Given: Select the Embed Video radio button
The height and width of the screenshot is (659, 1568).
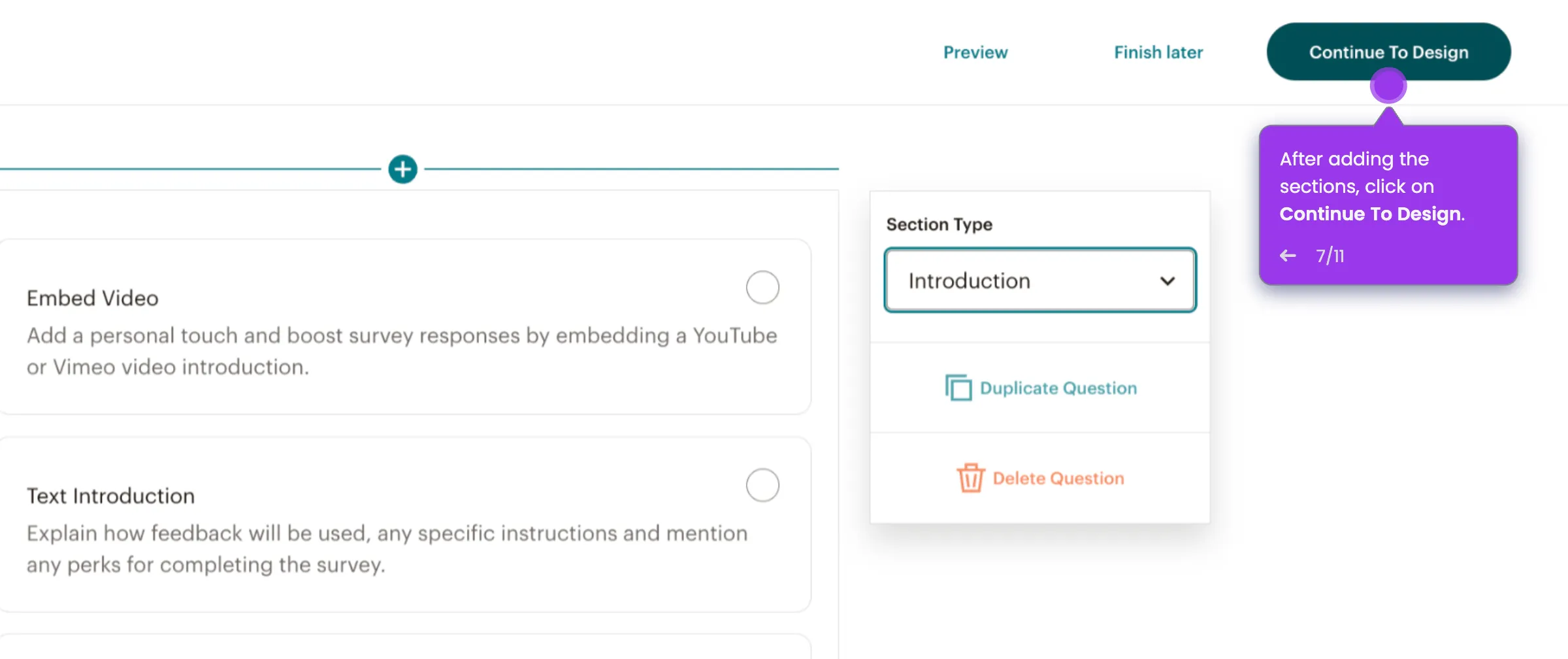Looking at the screenshot, I should click(x=762, y=288).
